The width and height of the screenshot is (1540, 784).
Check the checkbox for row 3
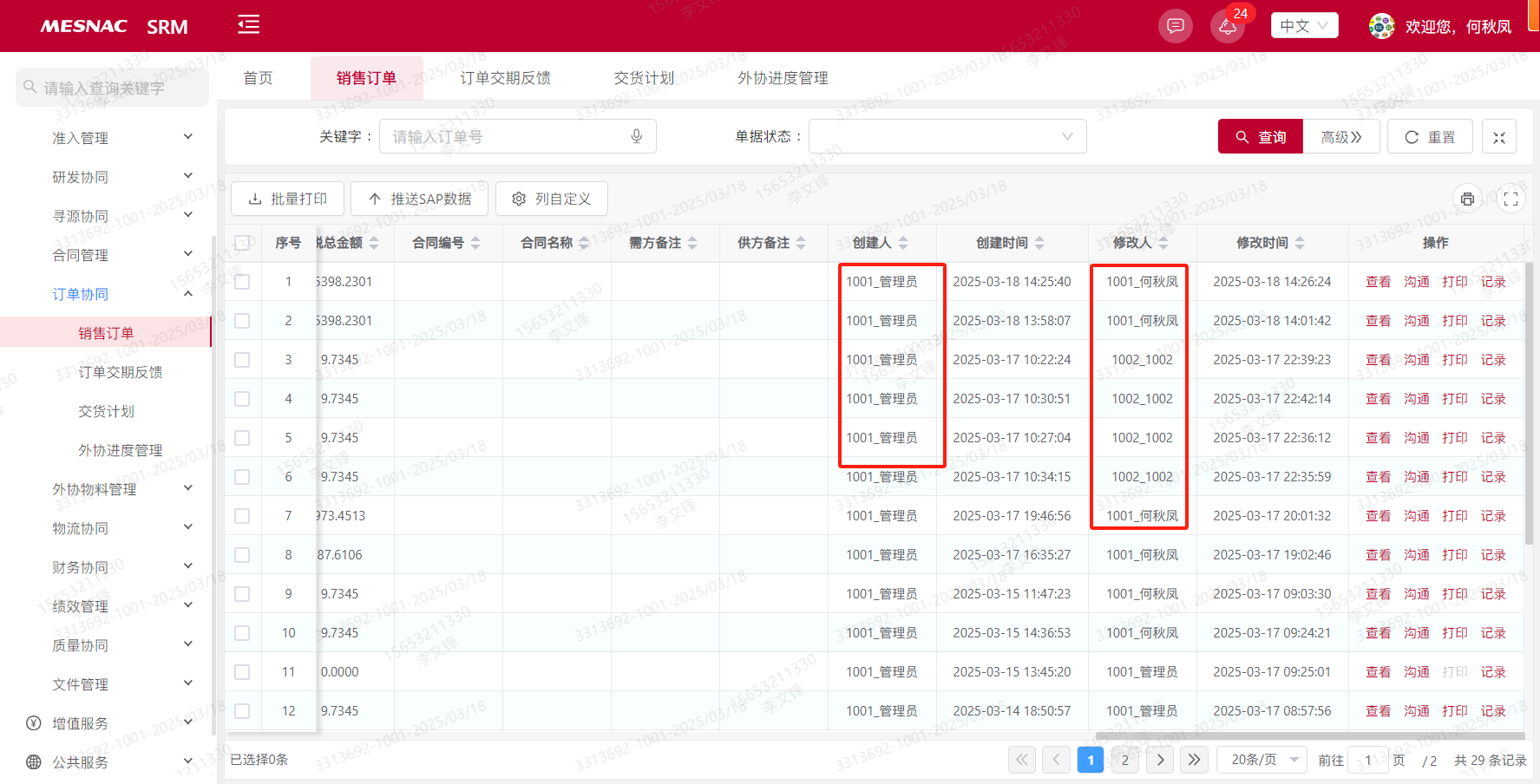point(242,360)
